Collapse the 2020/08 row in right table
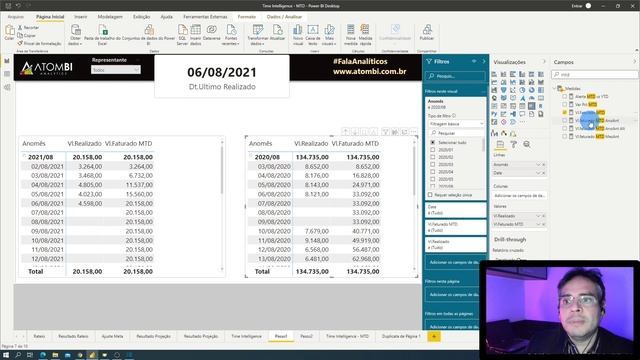640x360 pixels. click(x=251, y=156)
